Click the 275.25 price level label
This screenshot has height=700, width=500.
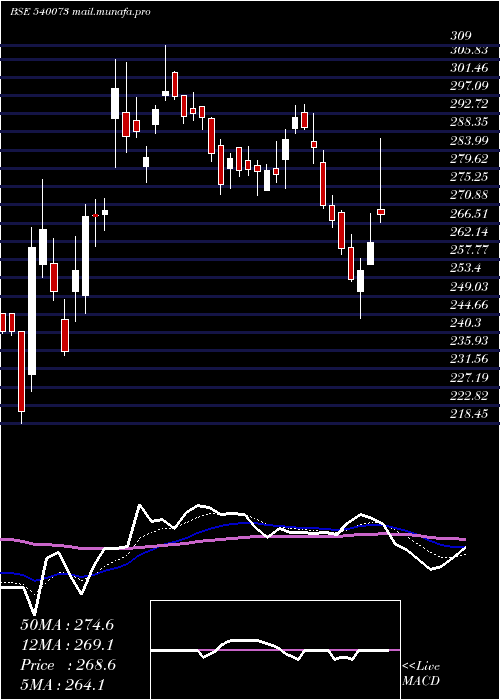click(469, 177)
